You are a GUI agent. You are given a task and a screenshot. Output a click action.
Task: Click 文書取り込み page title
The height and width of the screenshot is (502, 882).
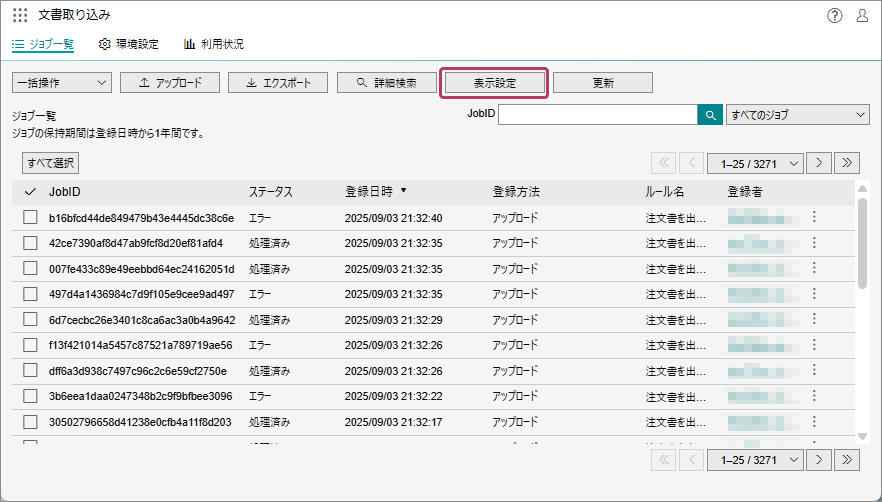pos(74,15)
